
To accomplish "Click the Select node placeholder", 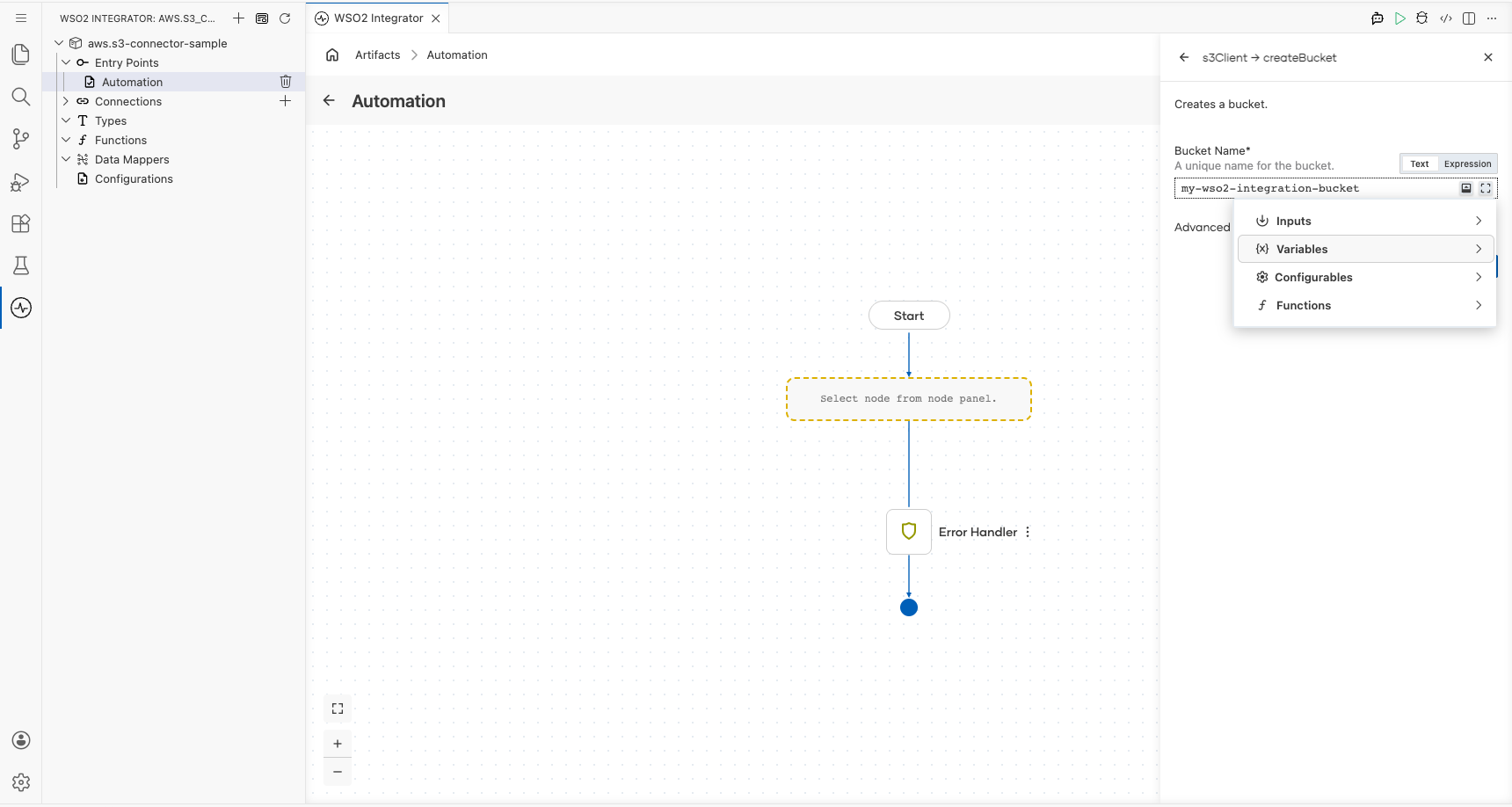I will click(x=909, y=399).
